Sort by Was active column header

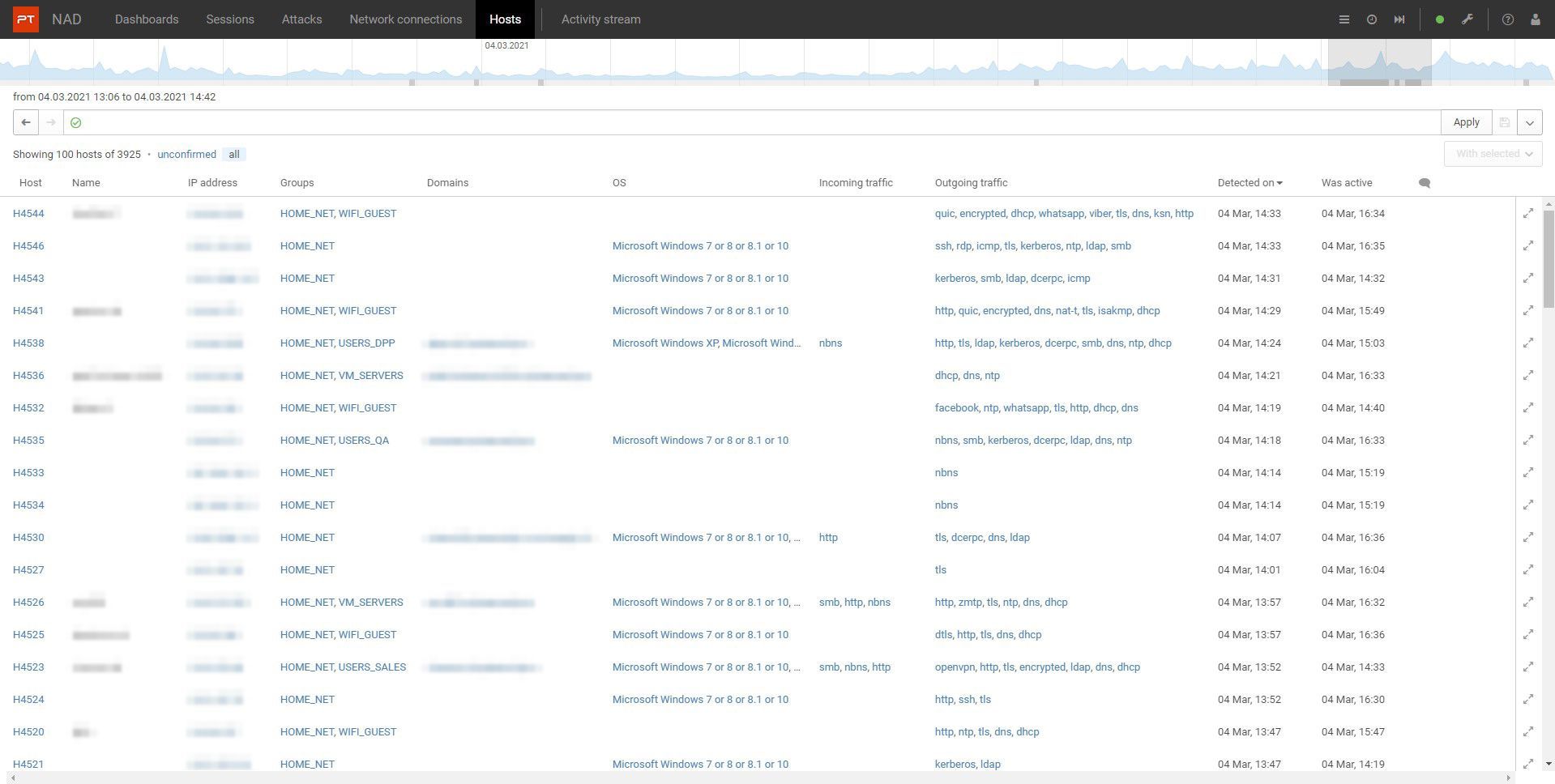(x=1347, y=183)
